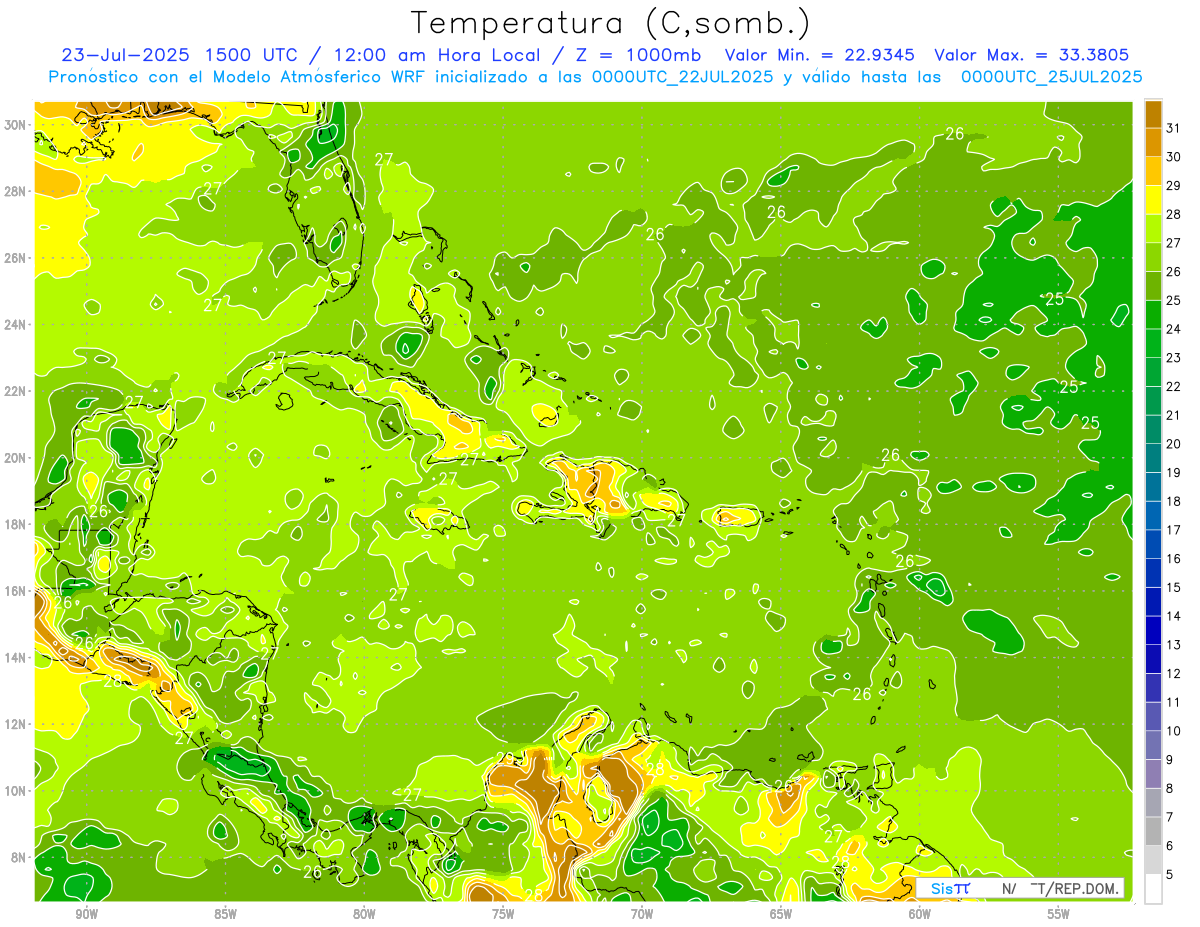
Task: Click the 24N latitude axis label
Action: (15, 325)
